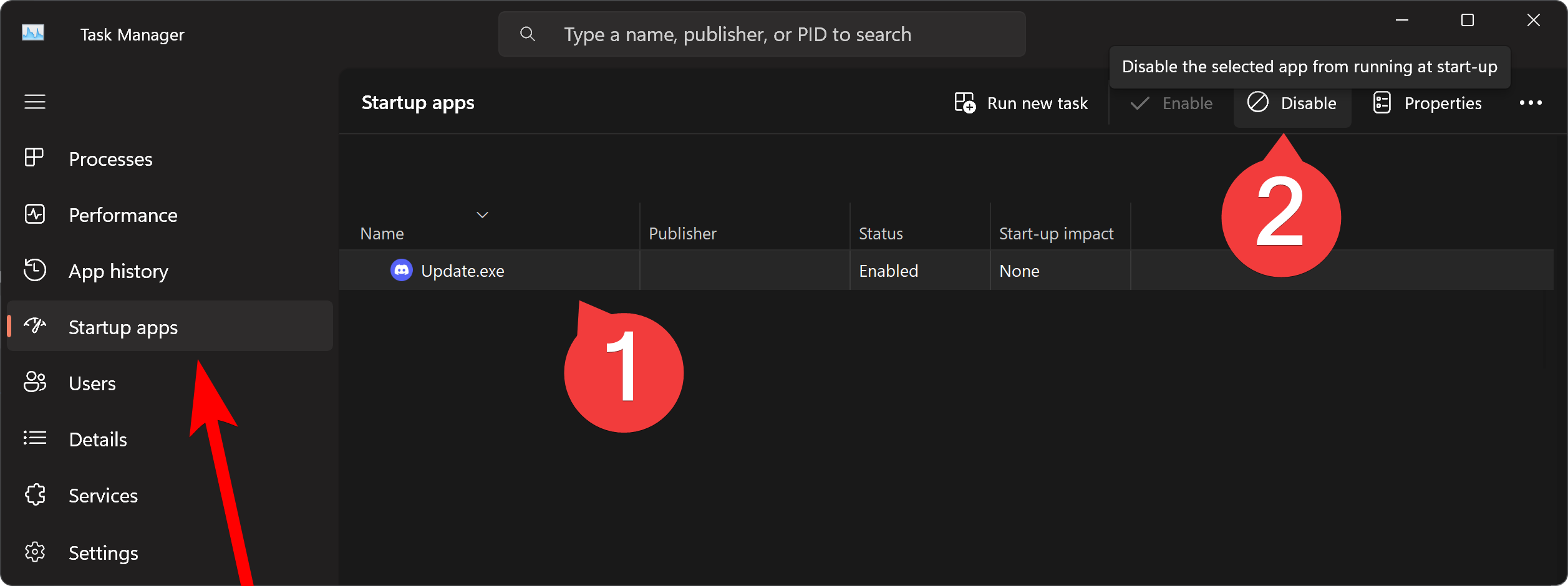The image size is (1568, 586).
Task: Click the Discord icon next to Update.exe
Action: click(x=402, y=270)
